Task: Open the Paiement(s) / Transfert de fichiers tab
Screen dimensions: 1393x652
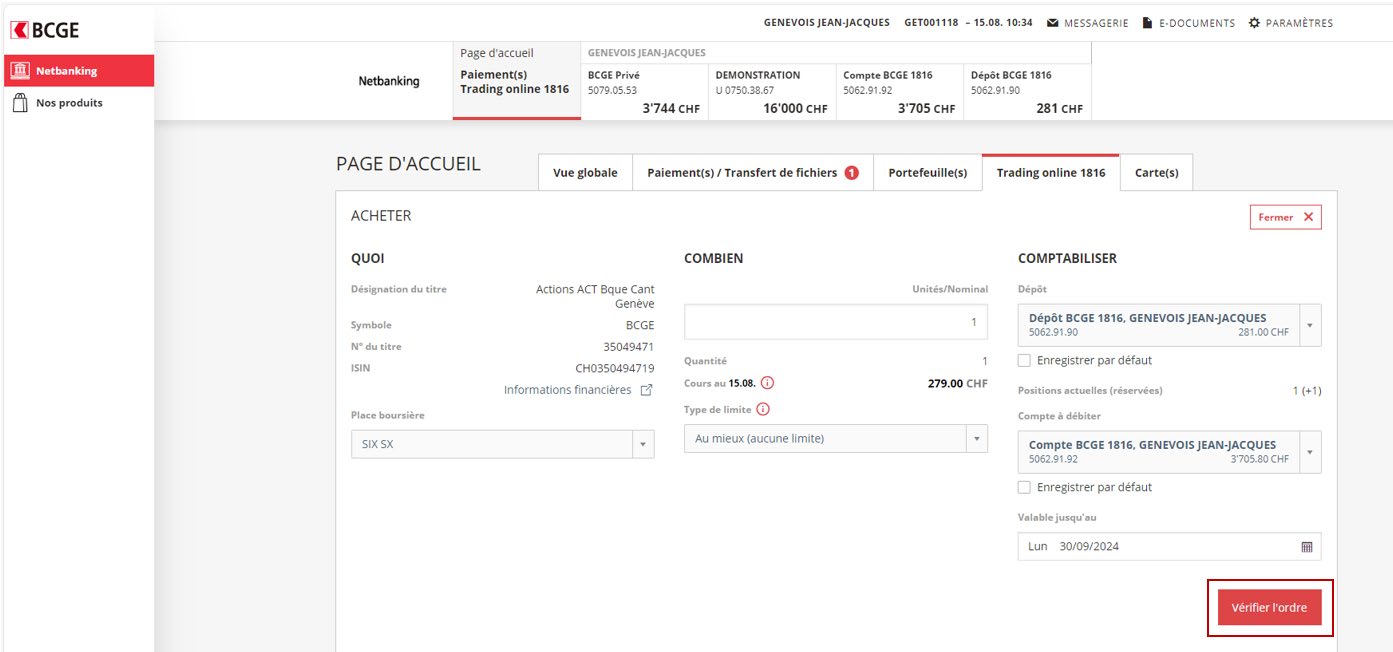Action: point(753,173)
